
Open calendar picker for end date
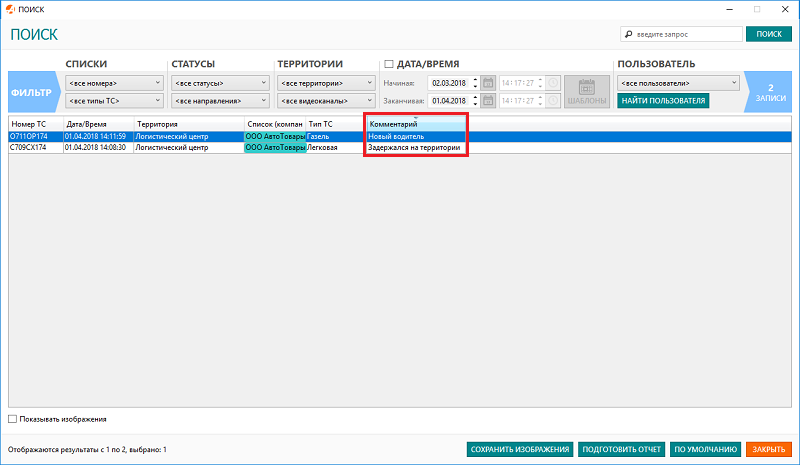tap(488, 101)
